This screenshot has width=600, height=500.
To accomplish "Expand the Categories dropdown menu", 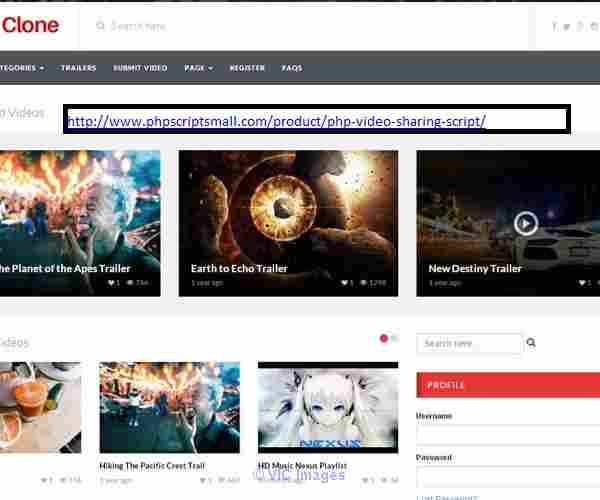I will (22, 68).
